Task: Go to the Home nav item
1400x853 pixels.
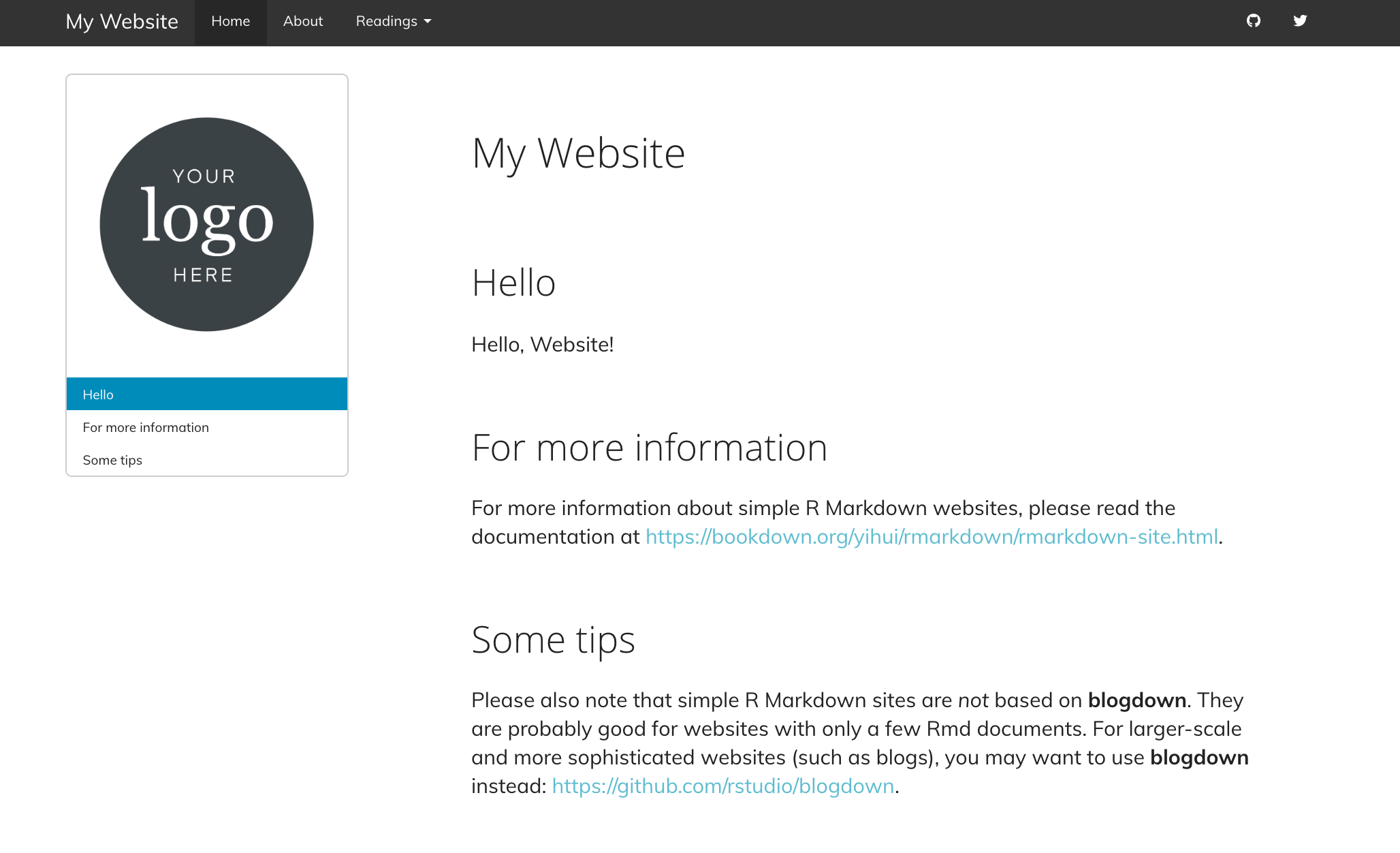Action: click(x=231, y=22)
